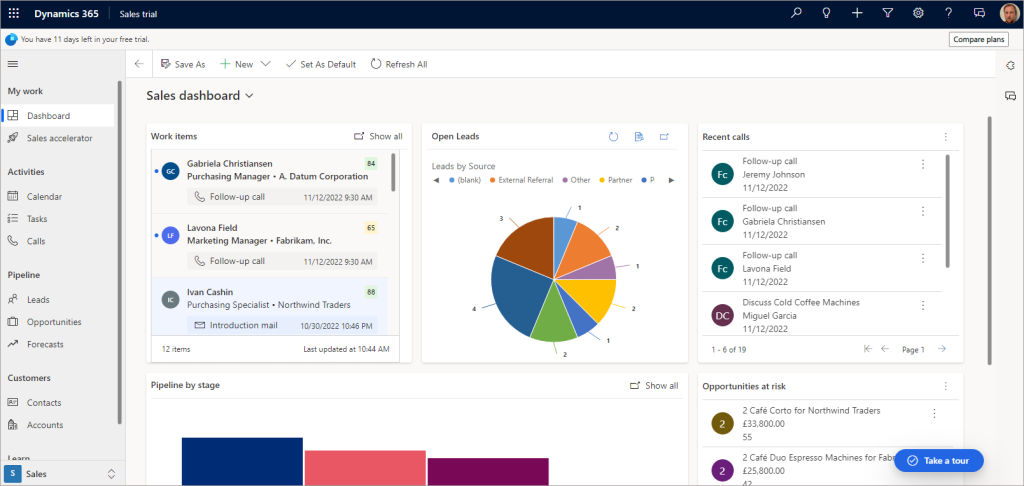Viewport: 1024px width, 486px height.
Task: Click the back arrow in command bar
Action: [x=138, y=64]
